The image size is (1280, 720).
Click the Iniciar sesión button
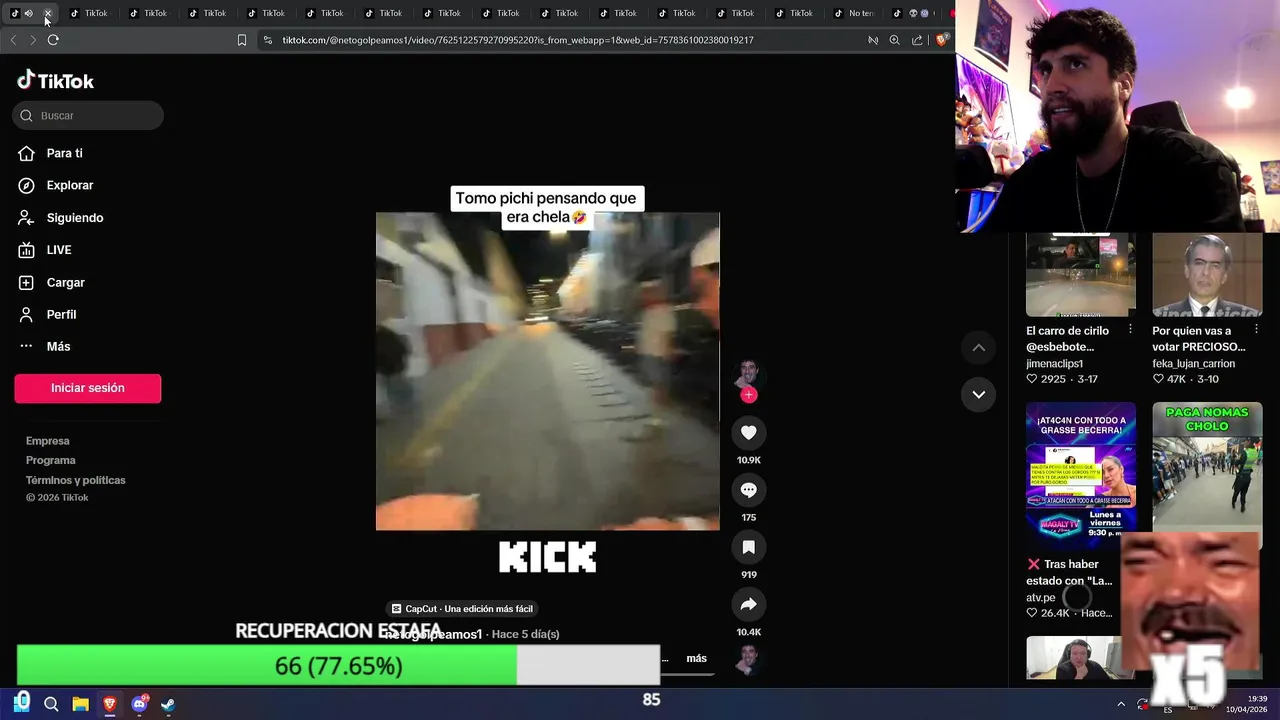pyautogui.click(x=88, y=388)
